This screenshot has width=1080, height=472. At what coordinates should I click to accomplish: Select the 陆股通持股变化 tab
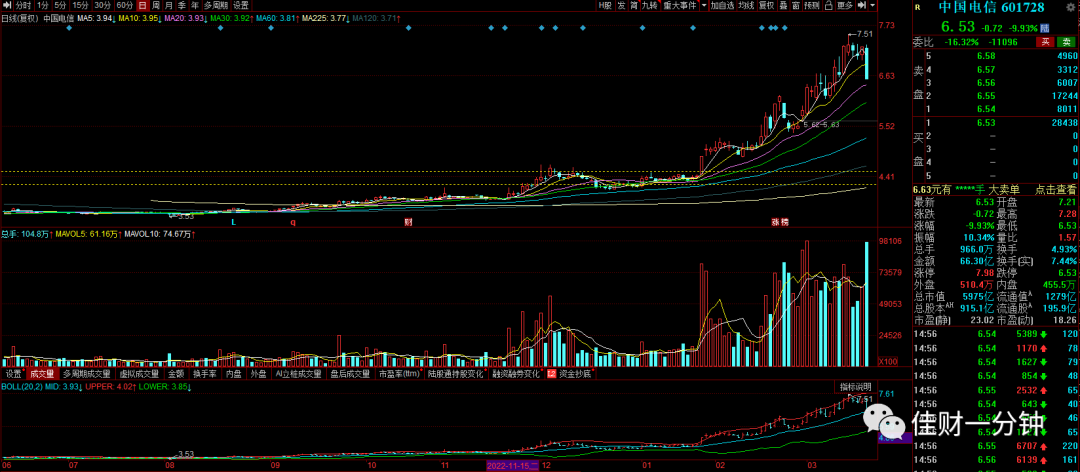click(x=457, y=374)
